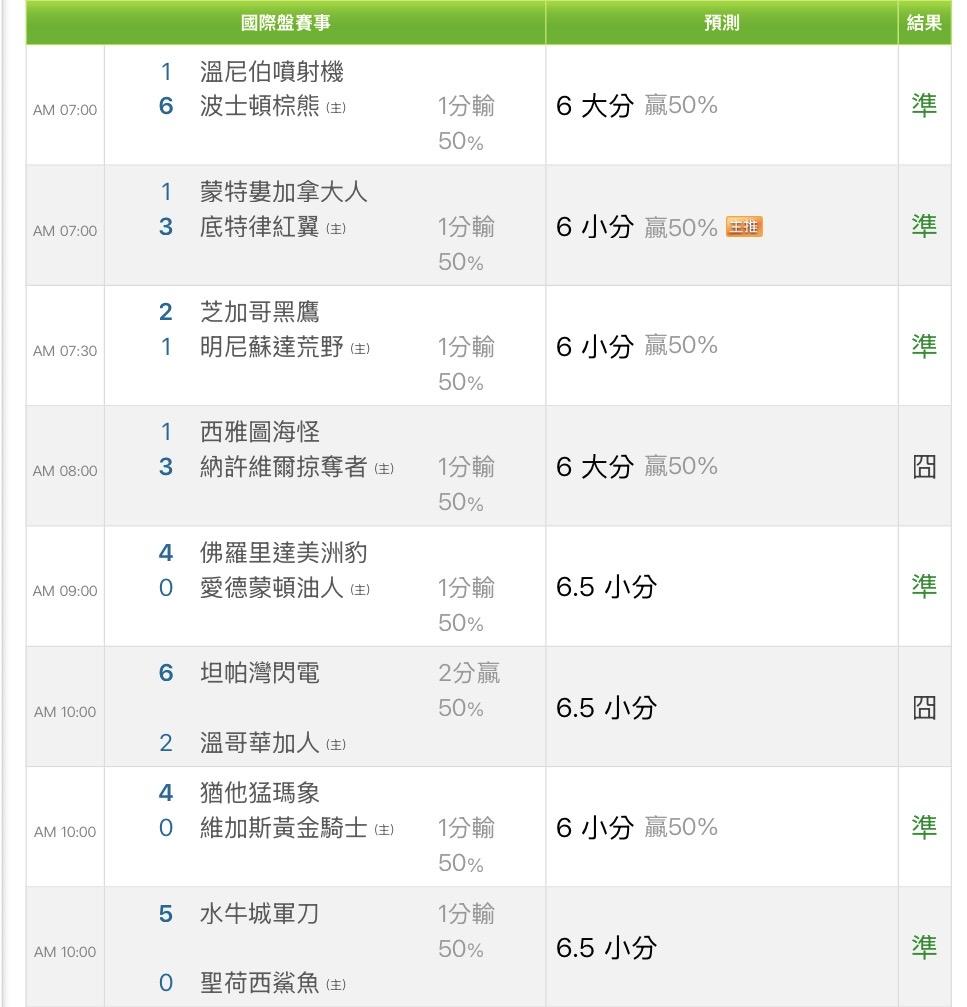Click the 囧 result for 西雅圖海怪 game
The width and height of the screenshot is (967, 1007).
click(924, 467)
